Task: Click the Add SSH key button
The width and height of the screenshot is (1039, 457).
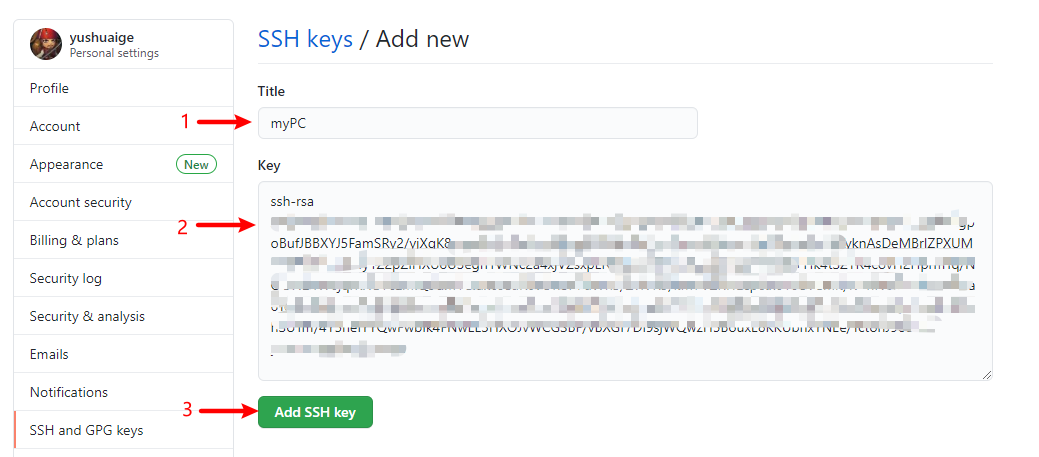Action: [315, 412]
